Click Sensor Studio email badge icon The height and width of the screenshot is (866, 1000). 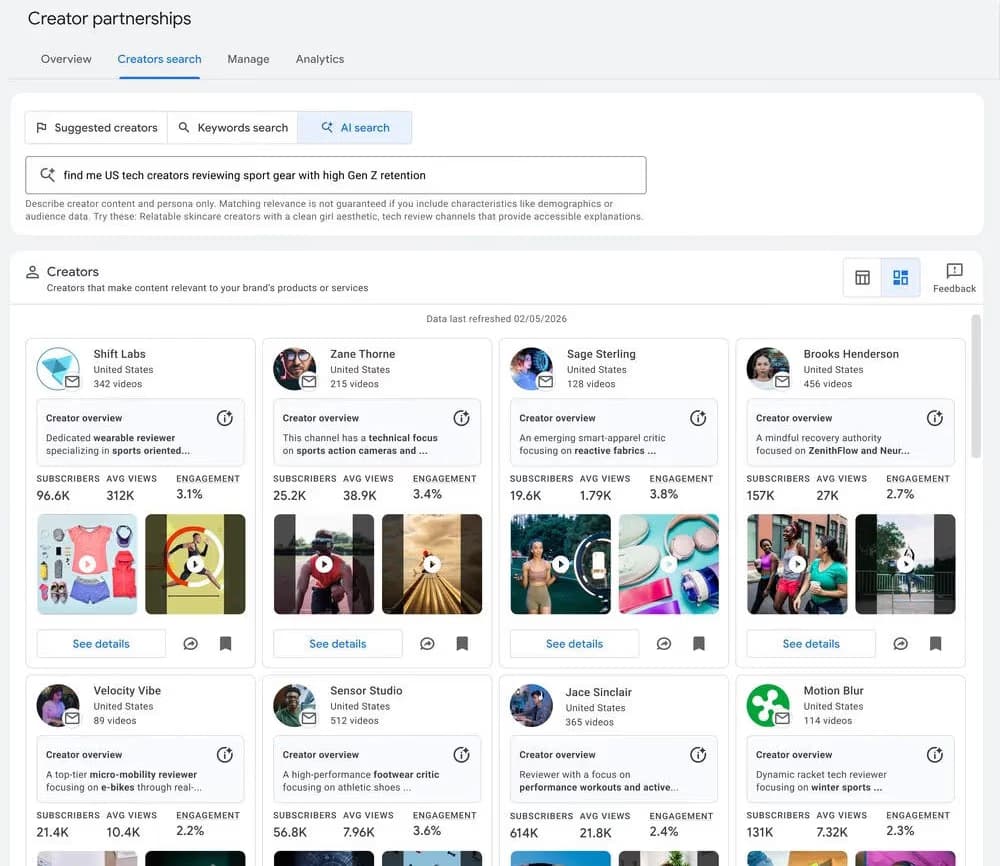[309, 718]
